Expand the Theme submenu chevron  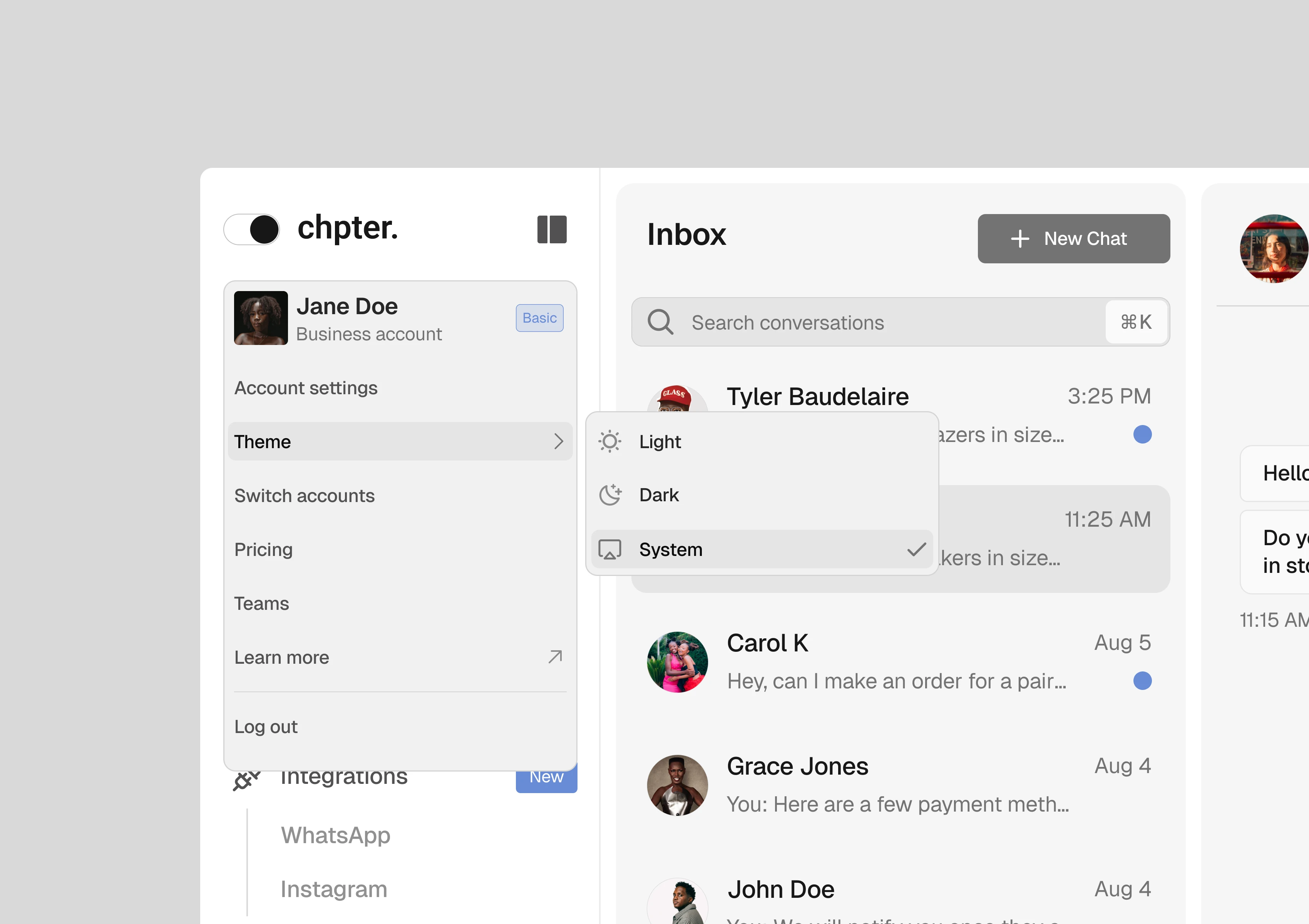click(x=558, y=441)
